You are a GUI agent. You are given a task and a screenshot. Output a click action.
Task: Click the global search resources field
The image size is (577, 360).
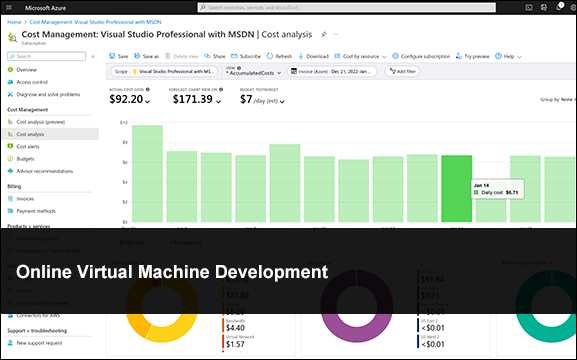(x=347, y=7)
